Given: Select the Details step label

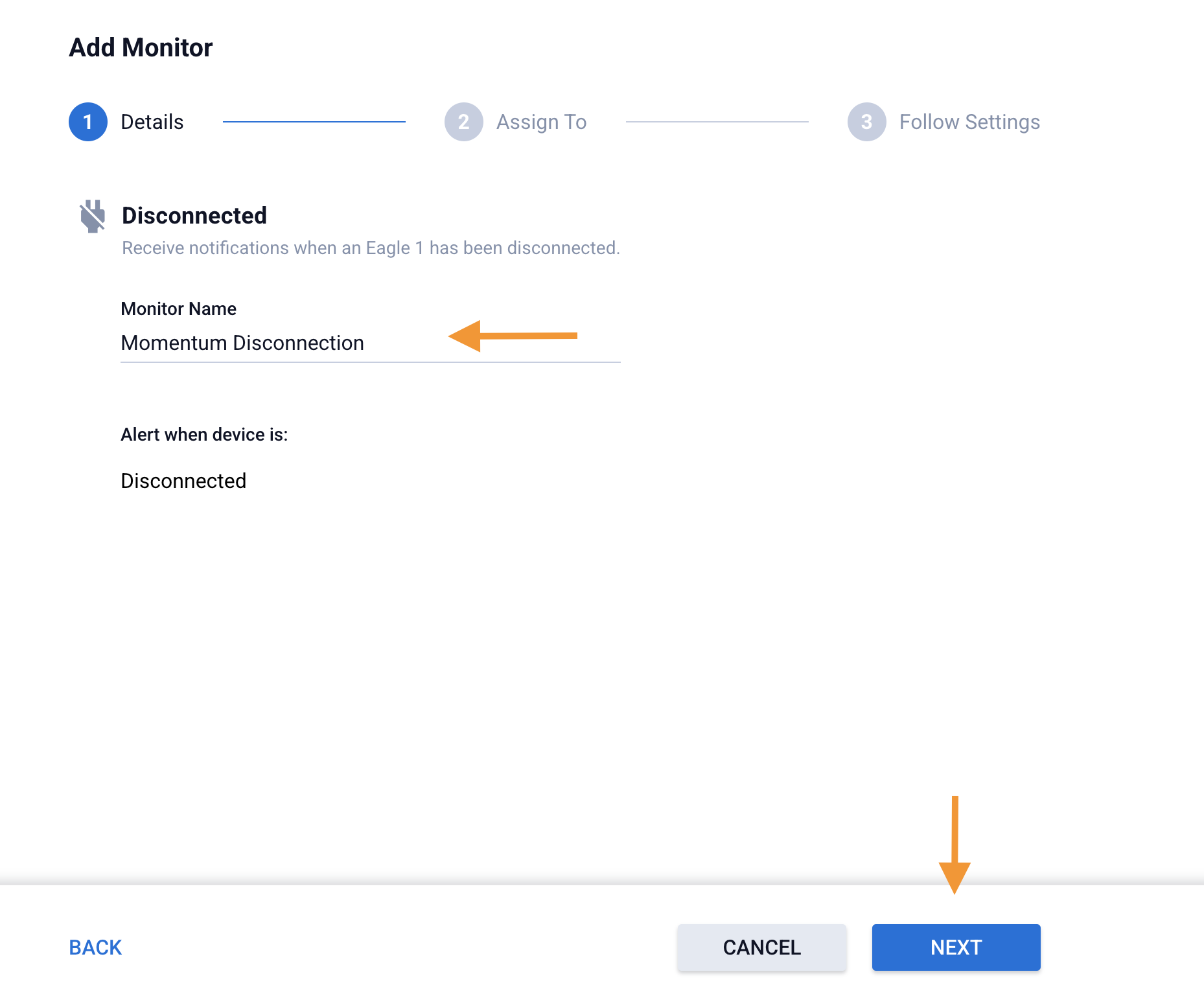Looking at the screenshot, I should pos(152,122).
